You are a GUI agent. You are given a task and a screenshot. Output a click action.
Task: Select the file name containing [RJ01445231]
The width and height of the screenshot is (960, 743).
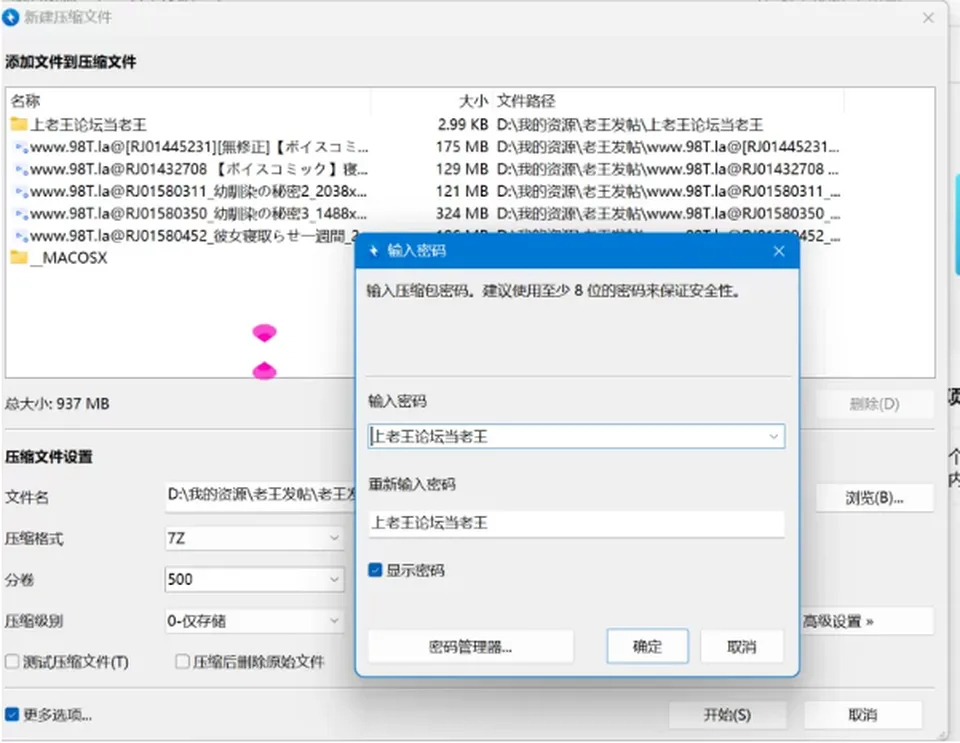click(x=200, y=147)
